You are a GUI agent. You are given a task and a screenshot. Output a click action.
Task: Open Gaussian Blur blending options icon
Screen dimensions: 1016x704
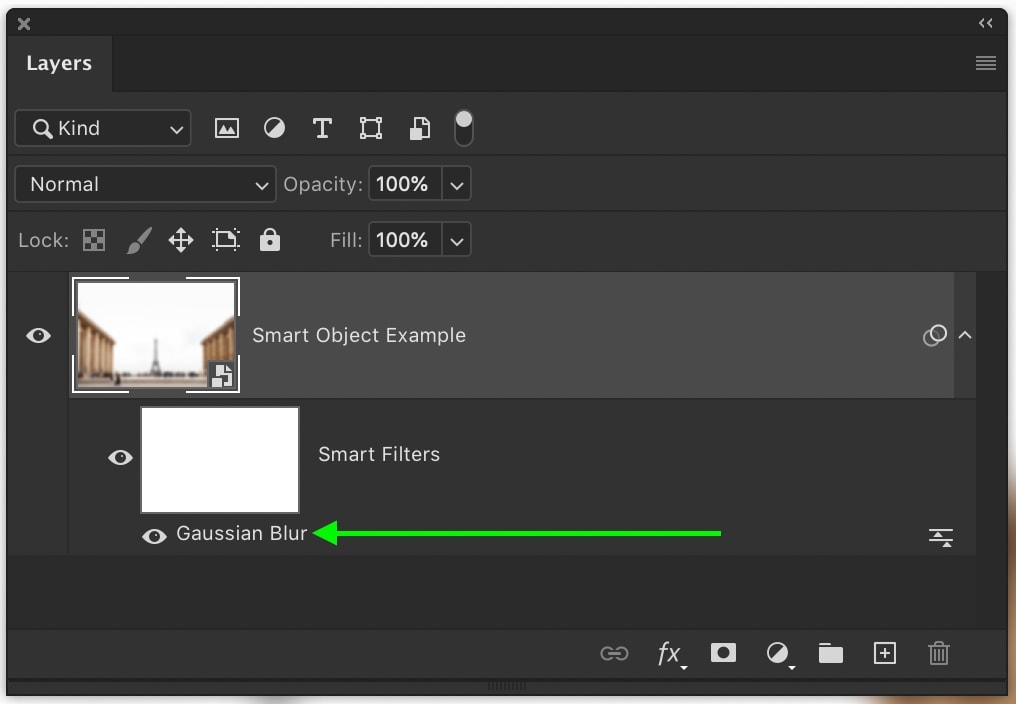[x=940, y=537]
